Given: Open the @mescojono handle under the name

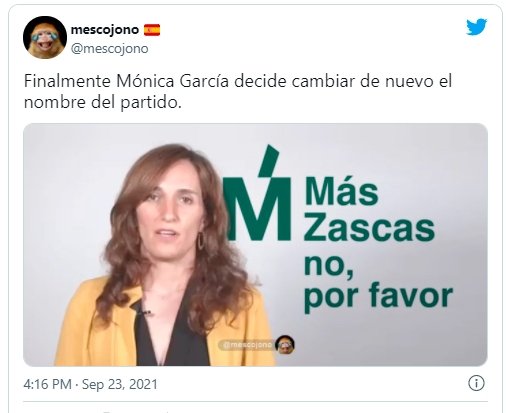Looking at the screenshot, I should (109, 49).
